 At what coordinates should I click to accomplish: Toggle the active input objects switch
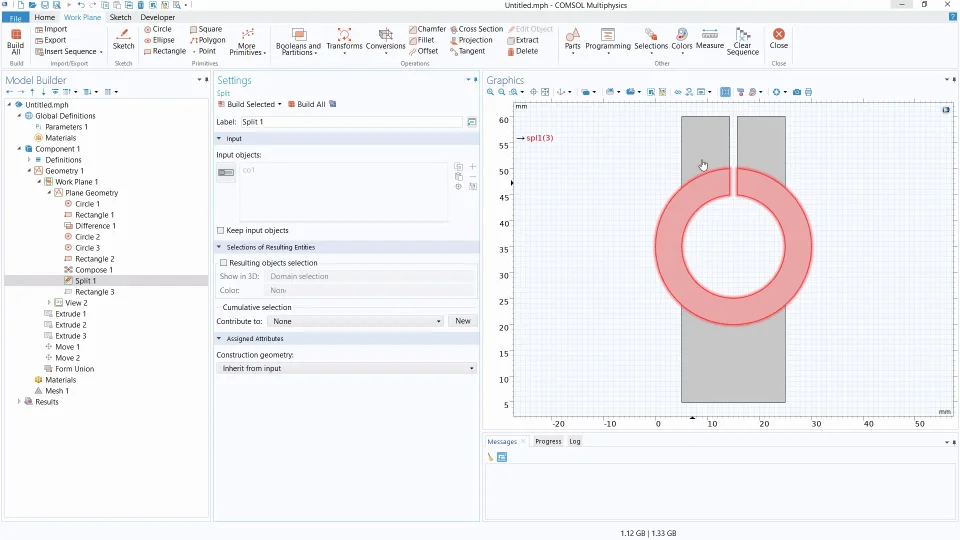point(226,172)
